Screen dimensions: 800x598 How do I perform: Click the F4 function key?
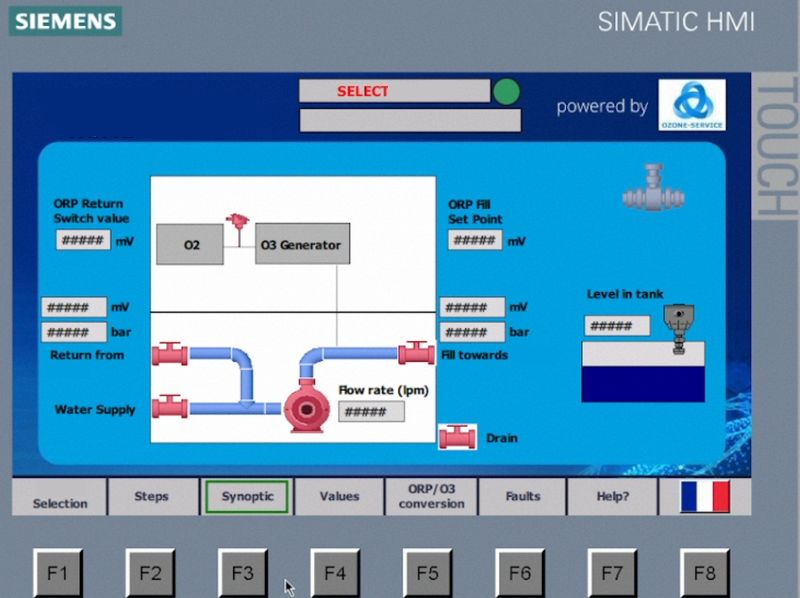click(x=335, y=573)
